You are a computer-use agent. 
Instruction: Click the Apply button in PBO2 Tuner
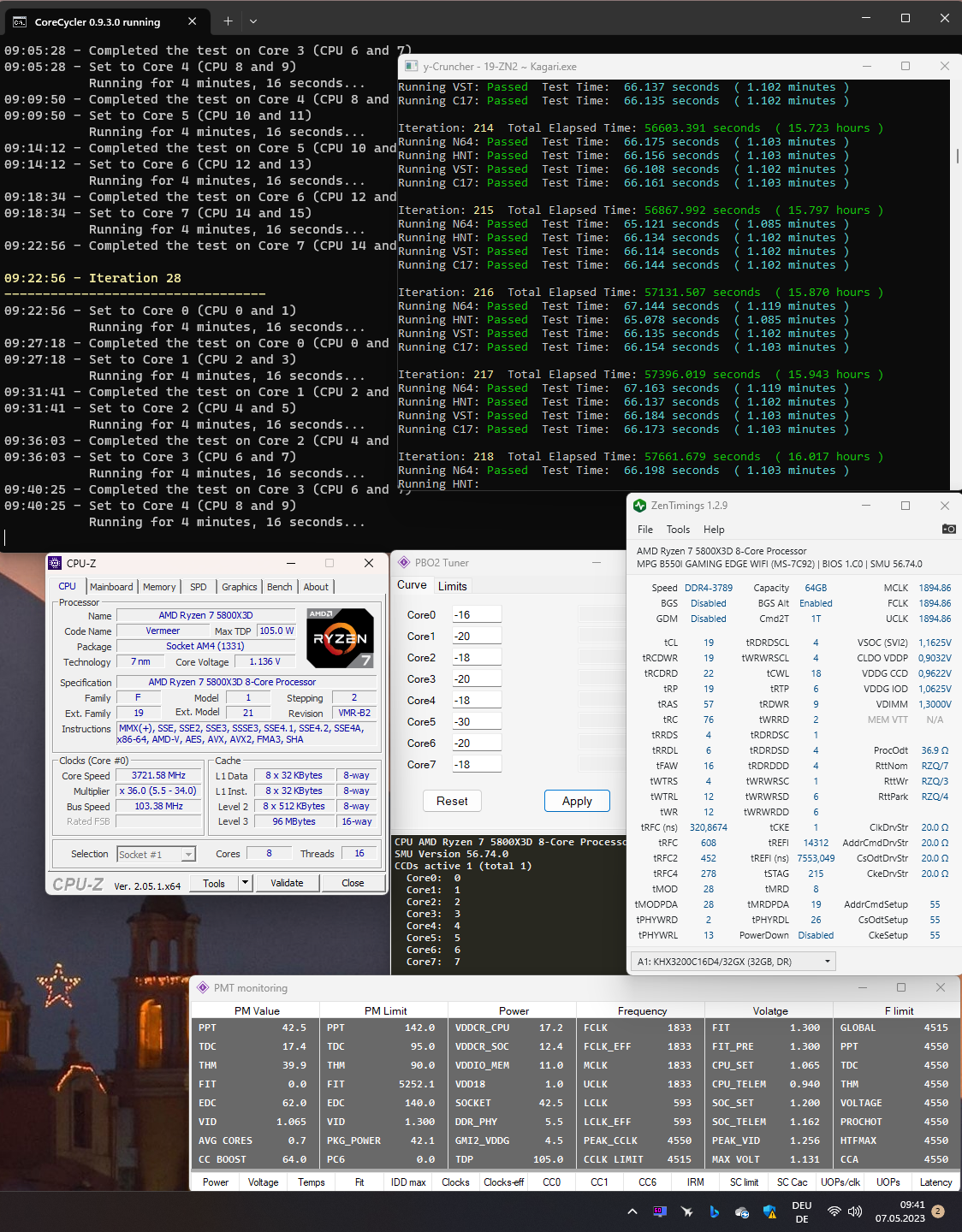[577, 801]
